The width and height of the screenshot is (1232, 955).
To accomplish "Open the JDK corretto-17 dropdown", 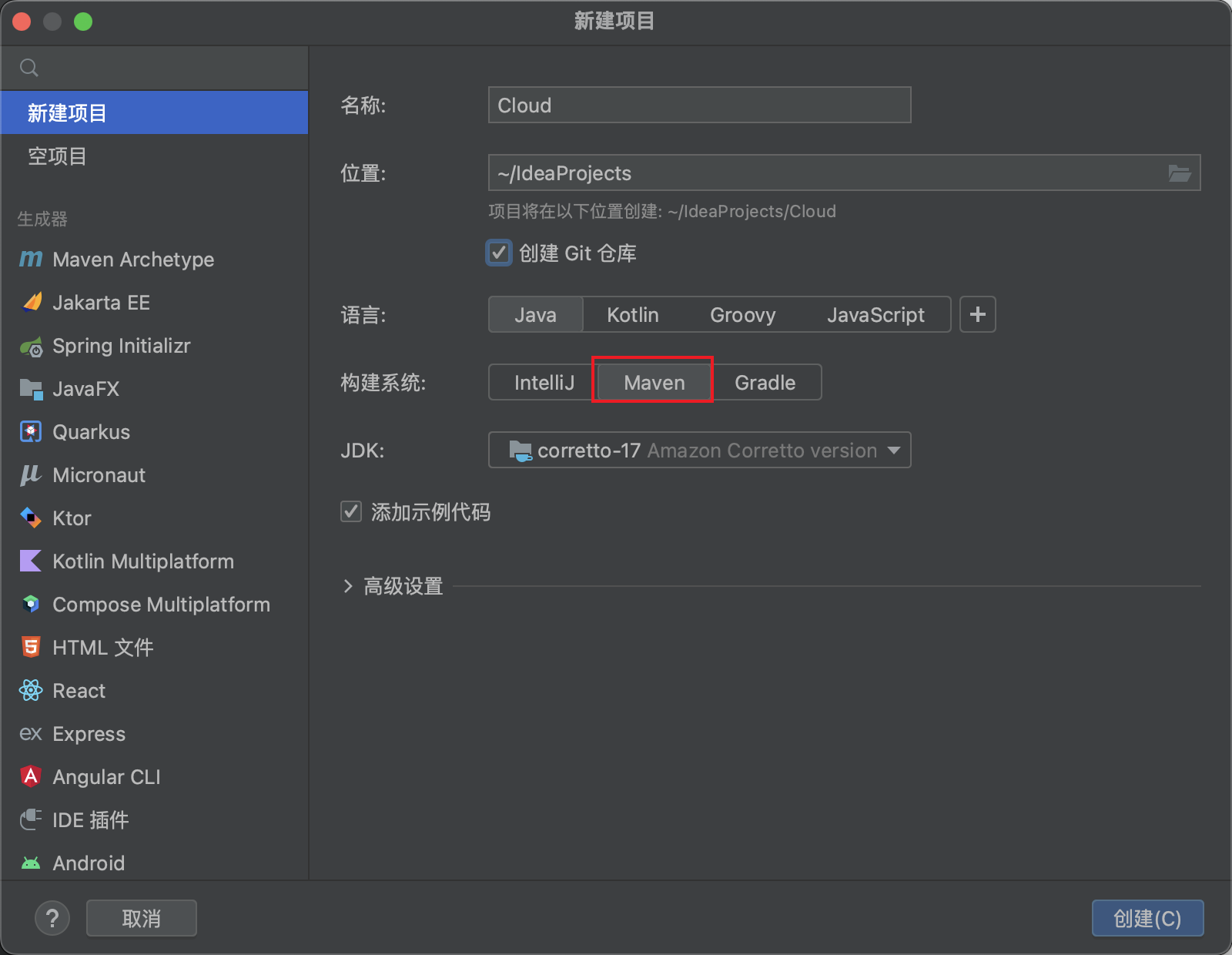I will click(x=700, y=450).
